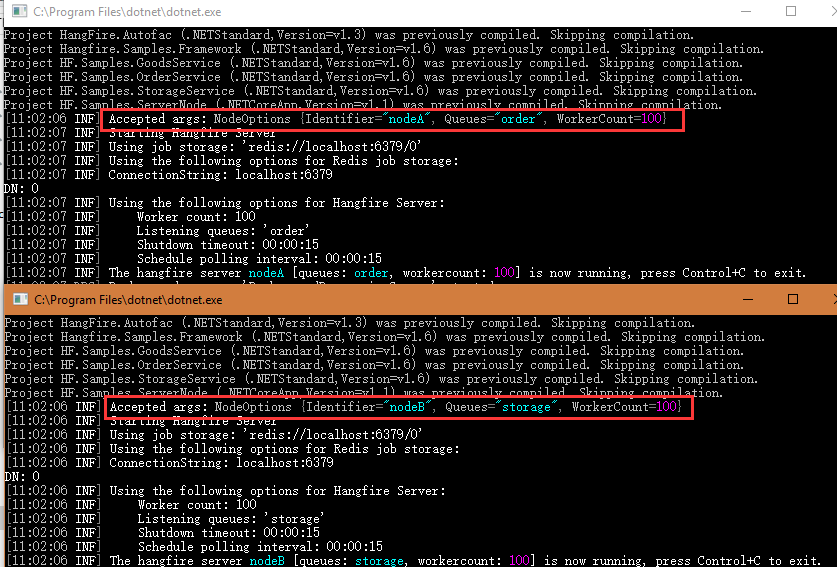The width and height of the screenshot is (837, 567).
Task: Maximize the orange-titled nodeB console window
Action: (793, 300)
